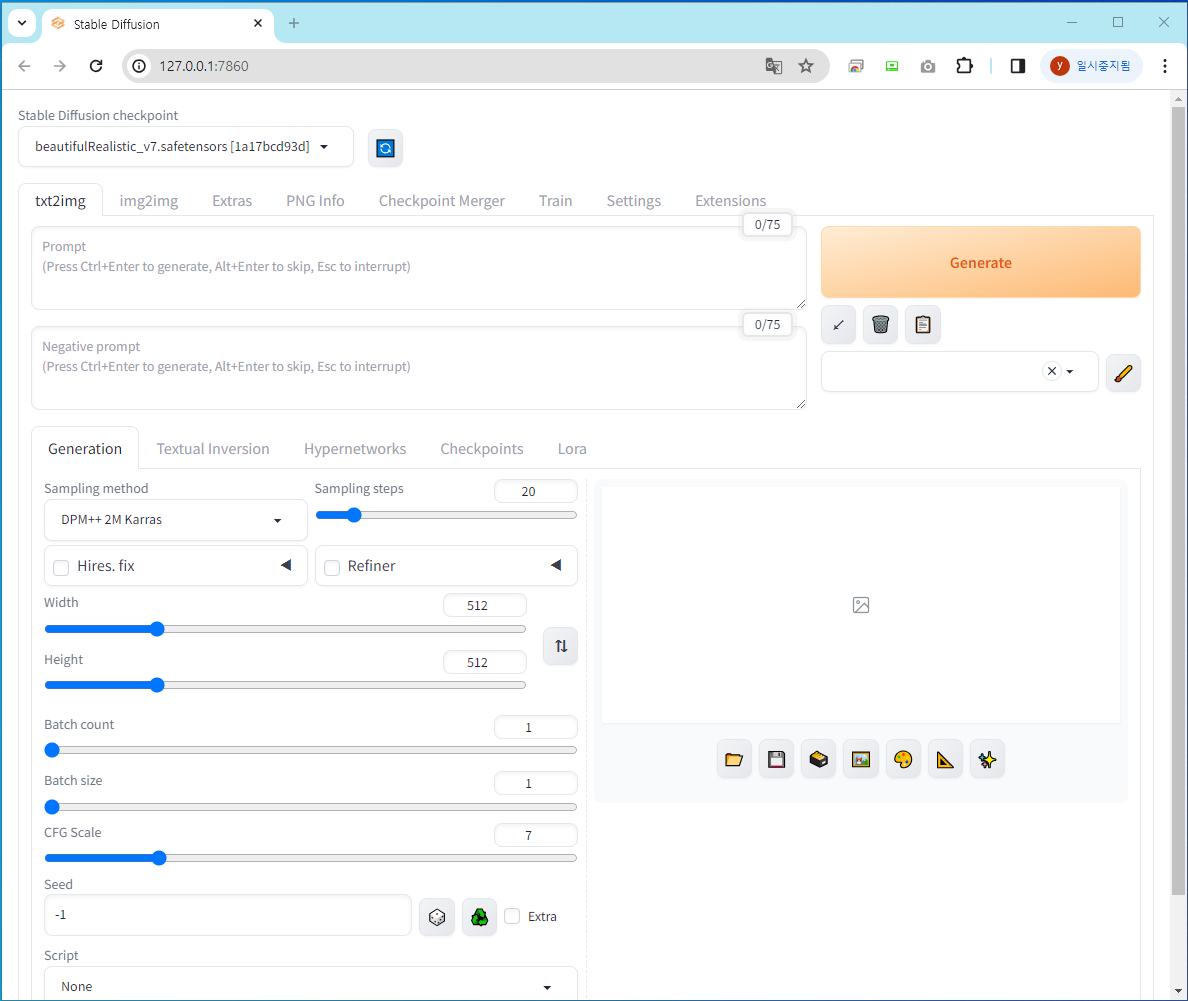Open the PNG Info tab
Image resolution: width=1188 pixels, height=1001 pixels.
point(315,201)
